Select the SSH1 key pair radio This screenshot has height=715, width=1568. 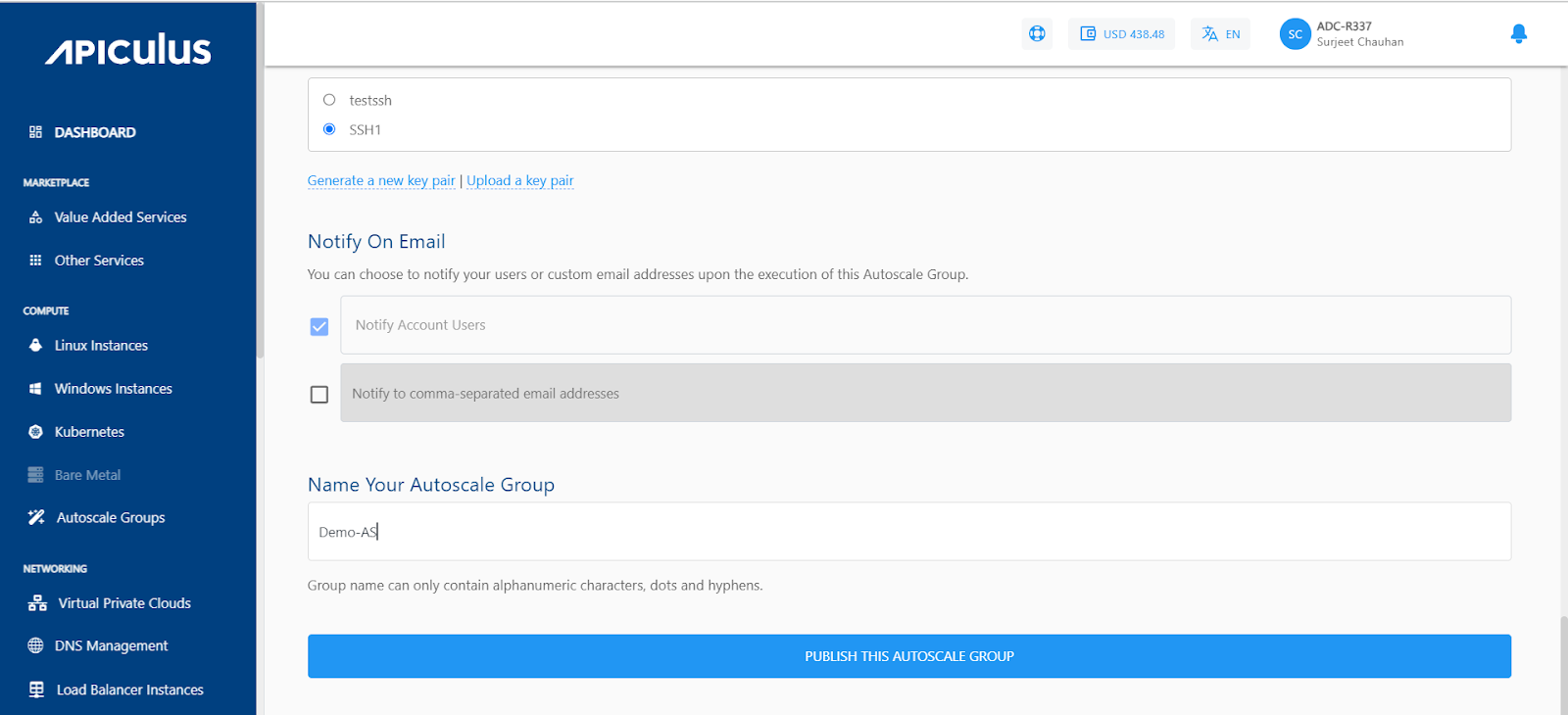[329, 129]
